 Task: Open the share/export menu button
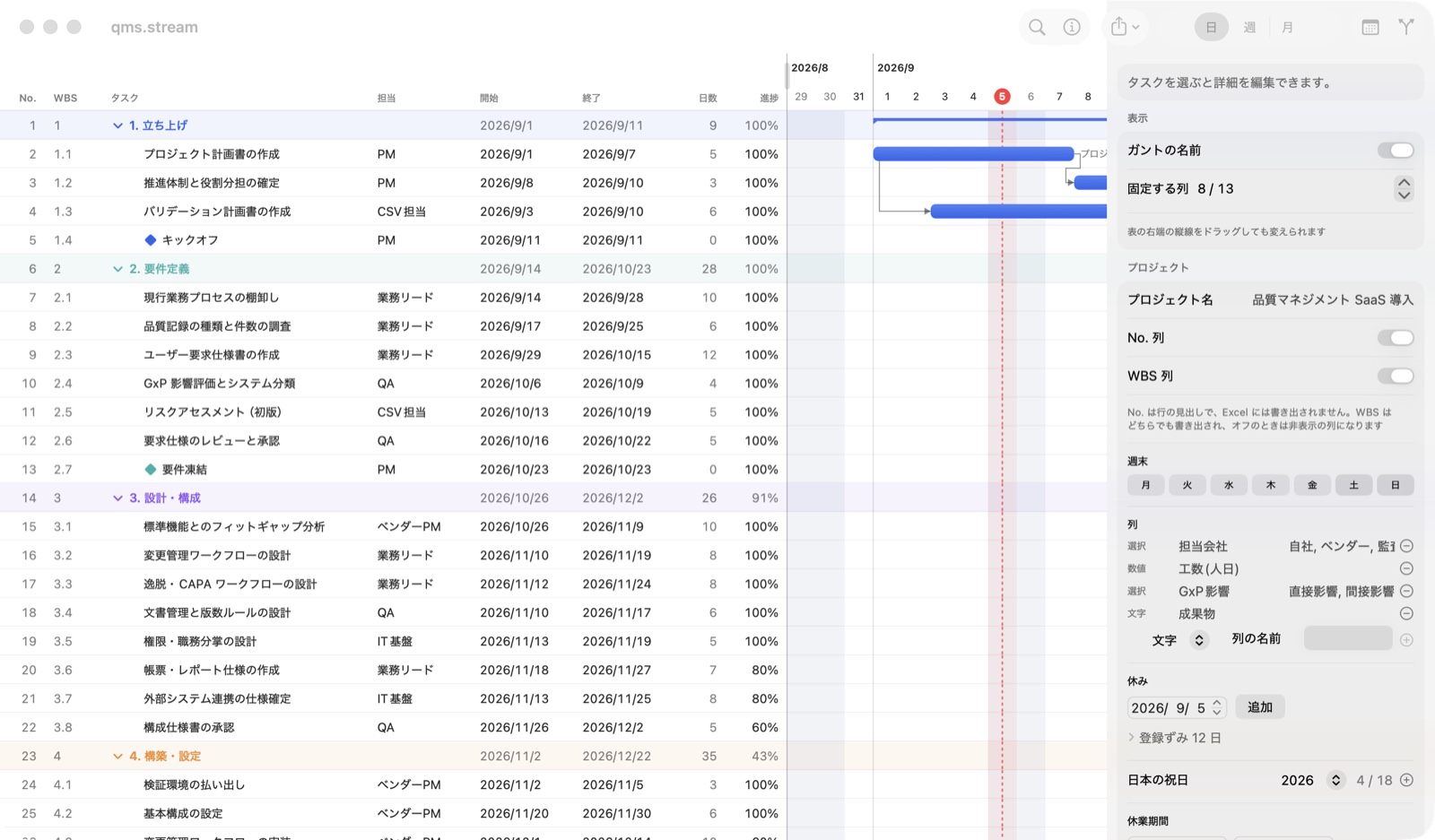(1125, 27)
